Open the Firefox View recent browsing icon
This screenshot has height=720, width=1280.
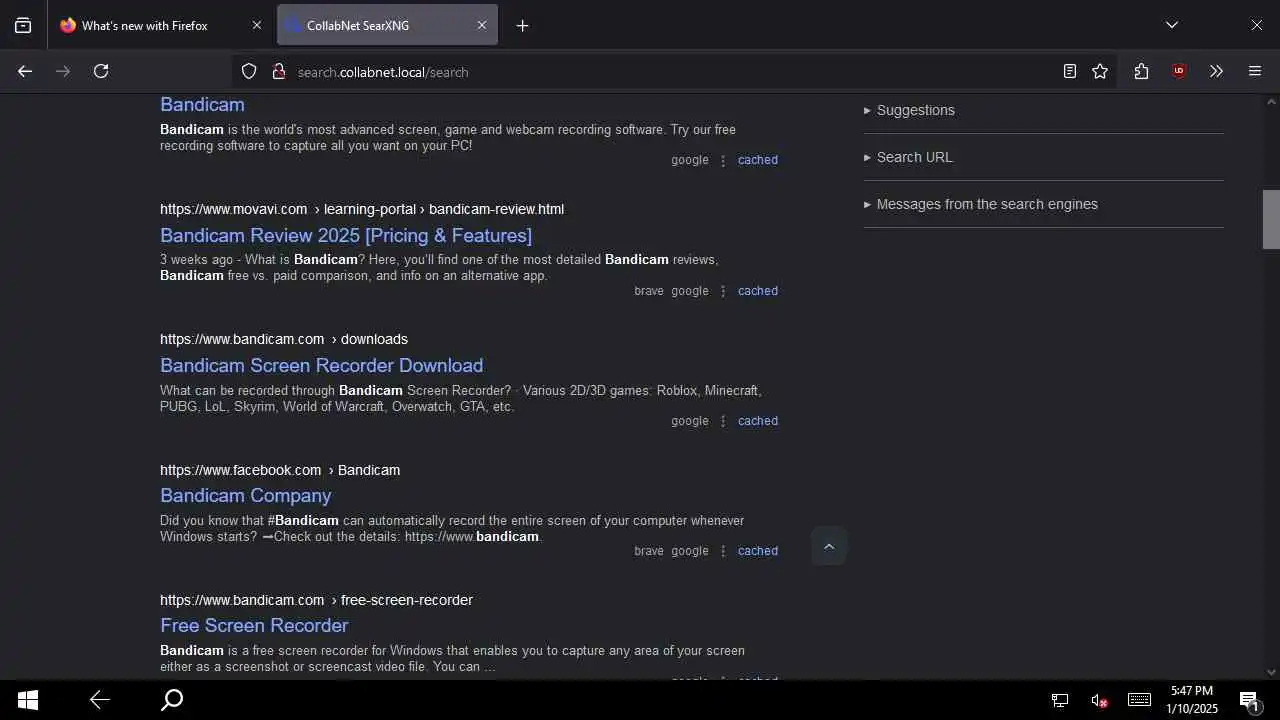(x=23, y=26)
